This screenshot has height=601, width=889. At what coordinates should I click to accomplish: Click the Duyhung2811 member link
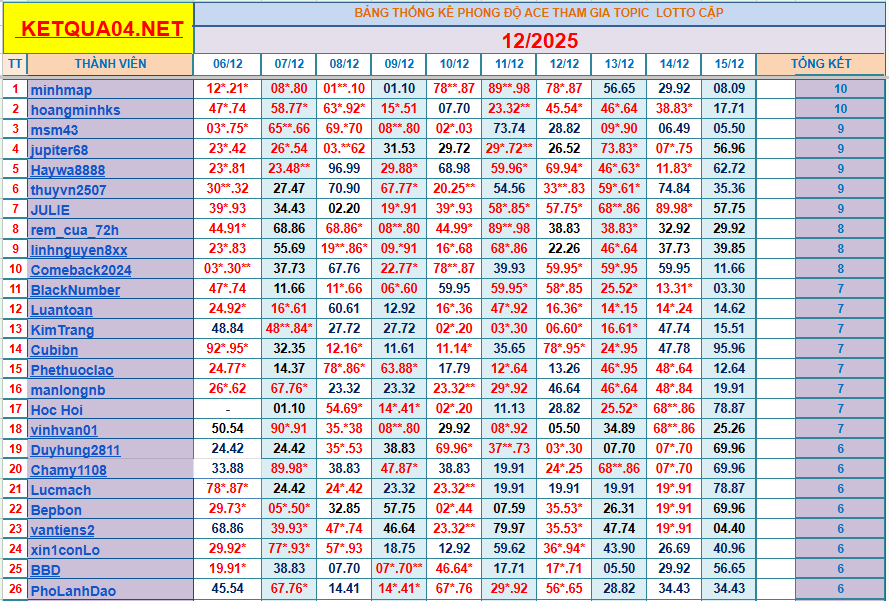(75, 449)
